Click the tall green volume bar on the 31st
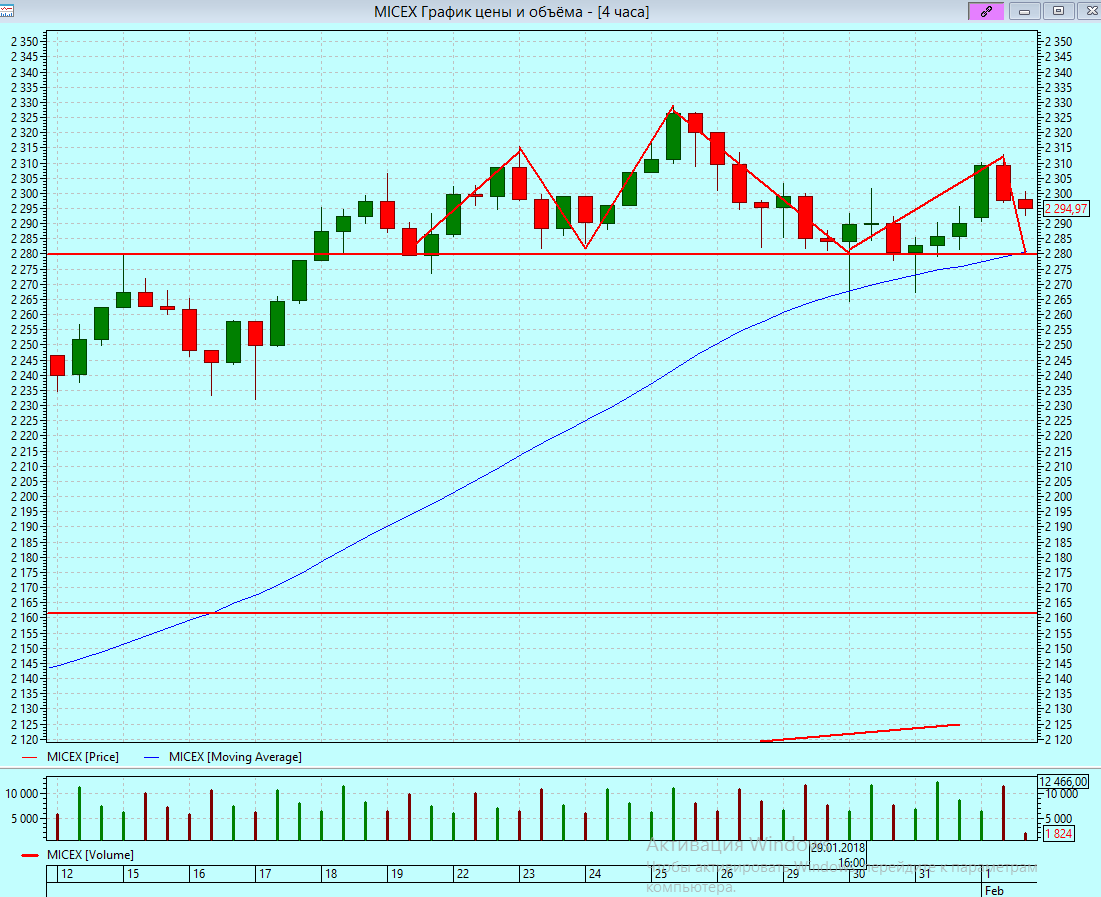1101x897 pixels. (937, 811)
